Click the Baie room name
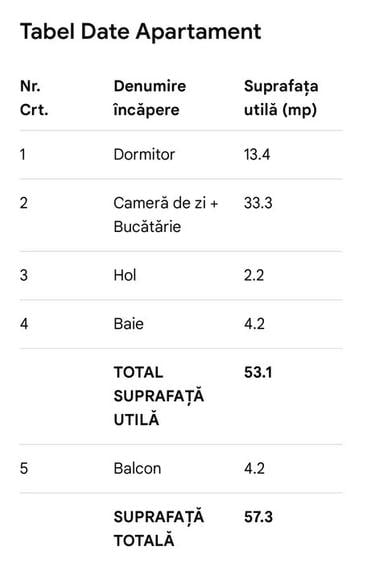The image size is (379, 563). pos(128,324)
